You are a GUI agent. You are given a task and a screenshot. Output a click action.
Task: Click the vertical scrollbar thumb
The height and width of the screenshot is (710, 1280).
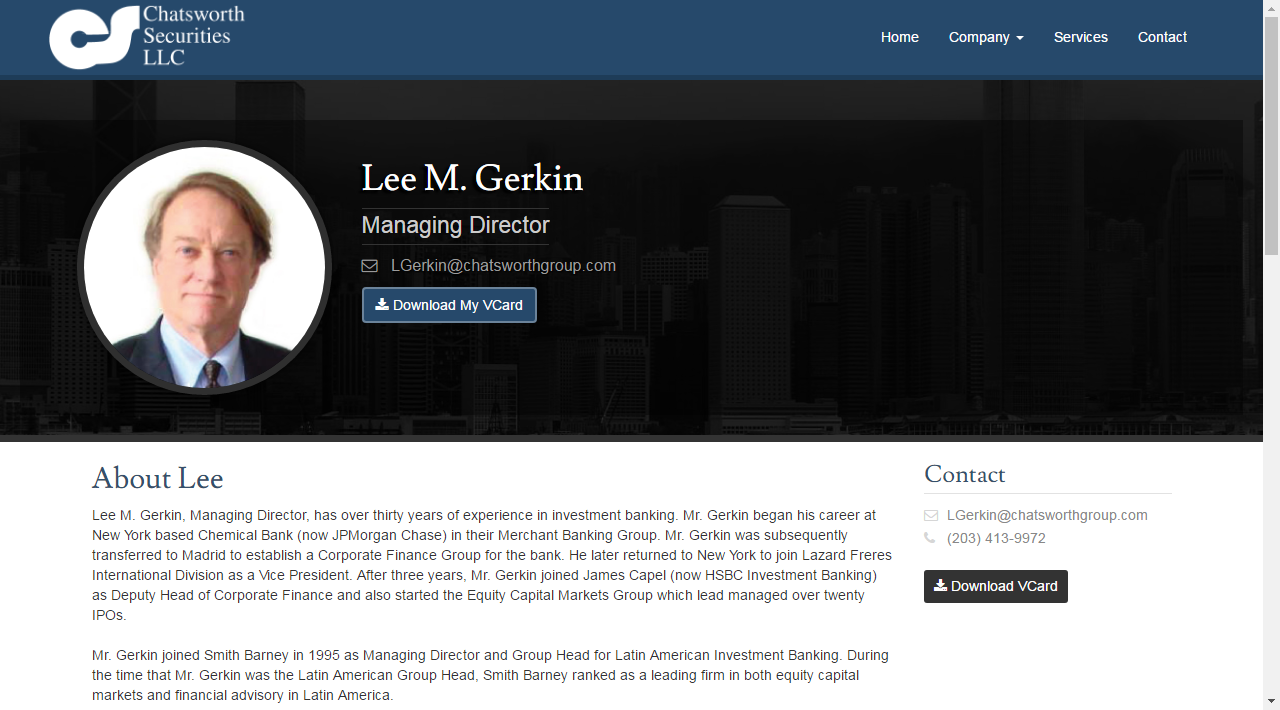1272,135
